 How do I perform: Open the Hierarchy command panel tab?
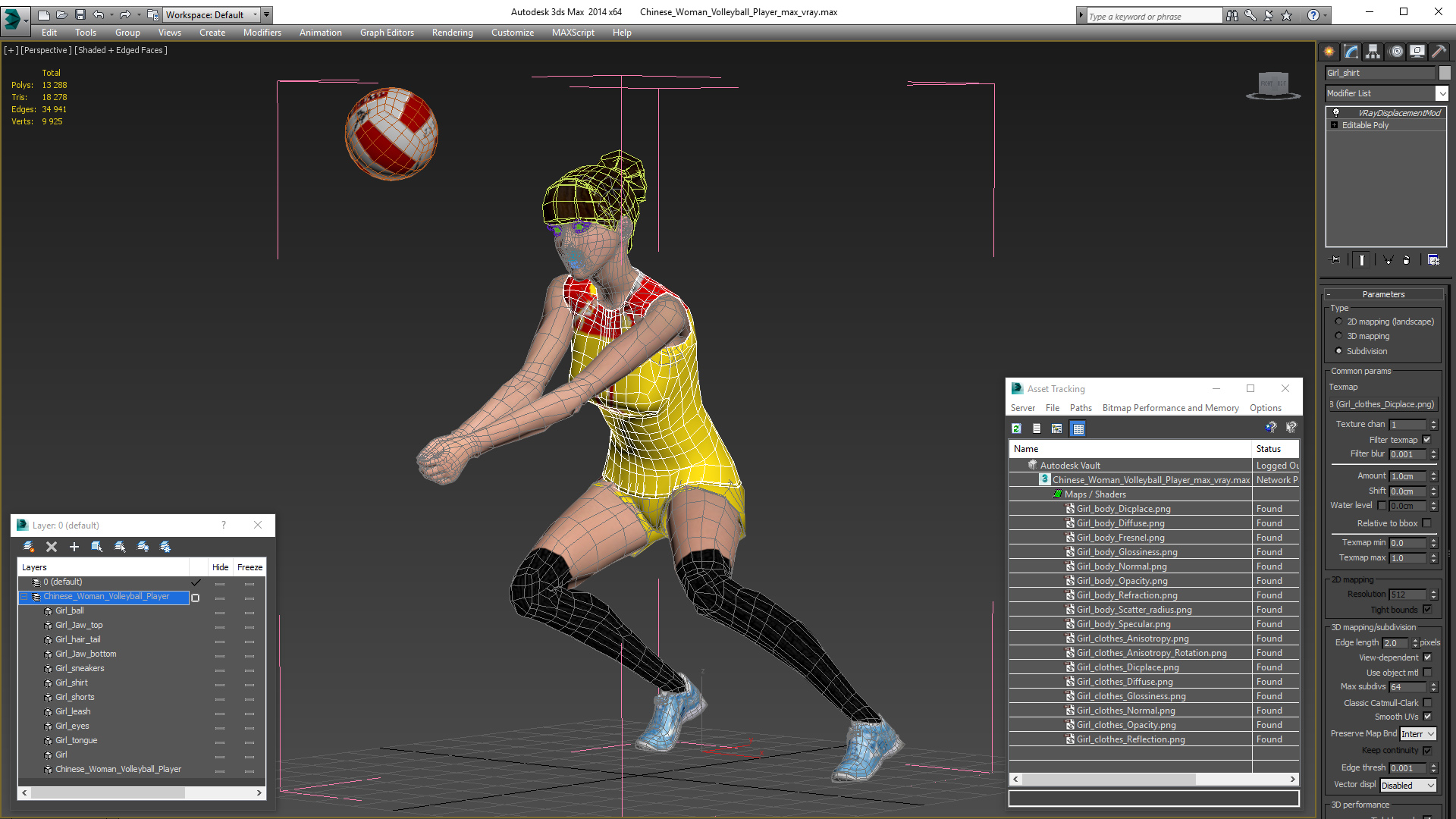tap(1373, 52)
